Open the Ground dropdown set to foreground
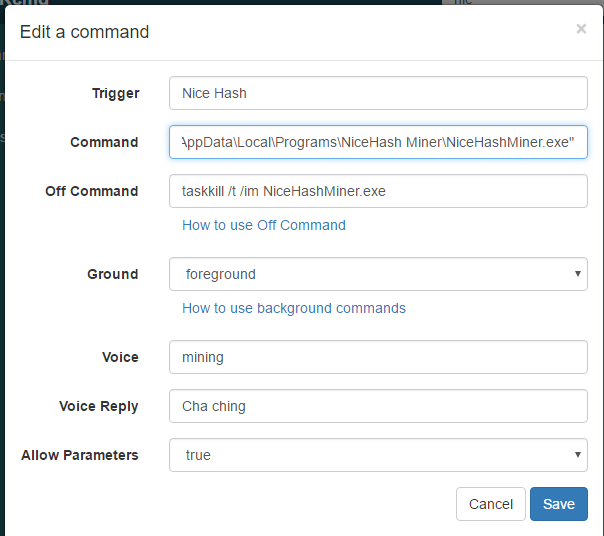Viewport: 604px width, 536px height. click(378, 274)
